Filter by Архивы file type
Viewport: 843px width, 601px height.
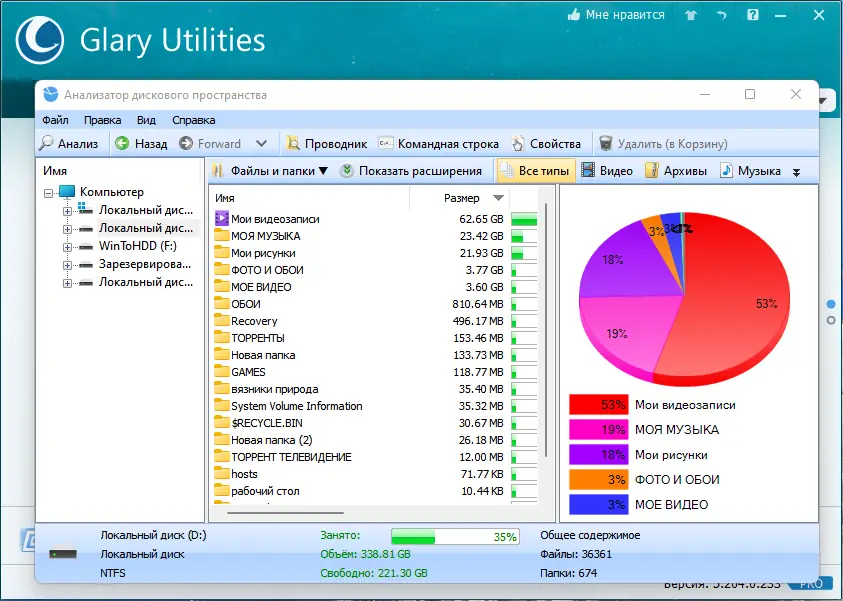pyautogui.click(x=676, y=171)
